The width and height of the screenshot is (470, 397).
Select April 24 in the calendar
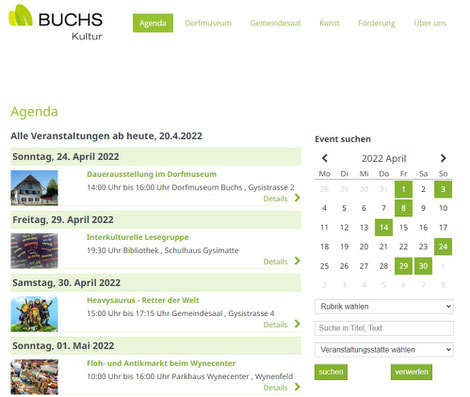pyautogui.click(x=443, y=247)
